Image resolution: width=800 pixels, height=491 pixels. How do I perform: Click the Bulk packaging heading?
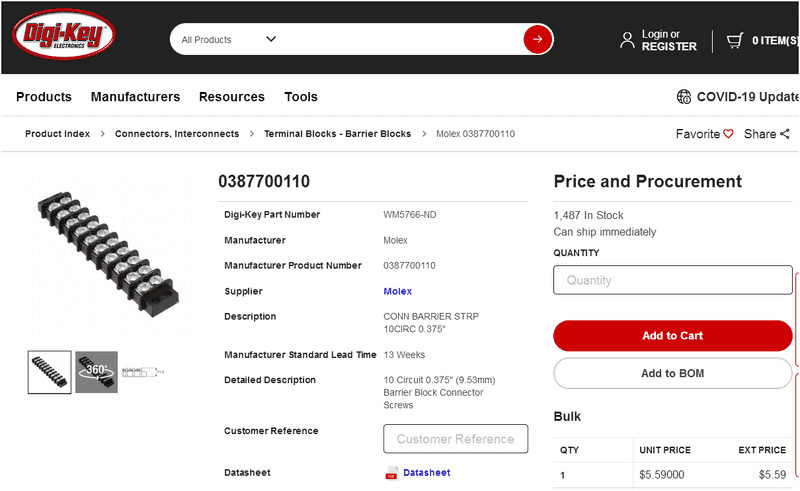tap(567, 416)
